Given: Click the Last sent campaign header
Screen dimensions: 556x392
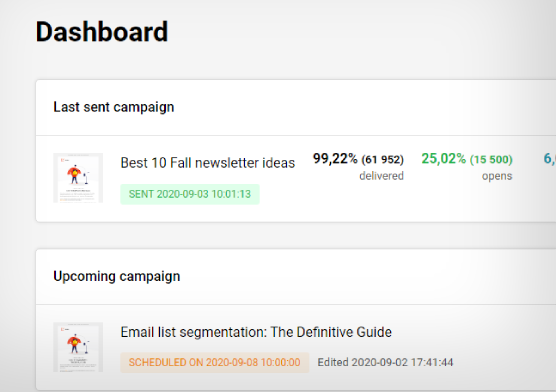Looking at the screenshot, I should (x=113, y=107).
